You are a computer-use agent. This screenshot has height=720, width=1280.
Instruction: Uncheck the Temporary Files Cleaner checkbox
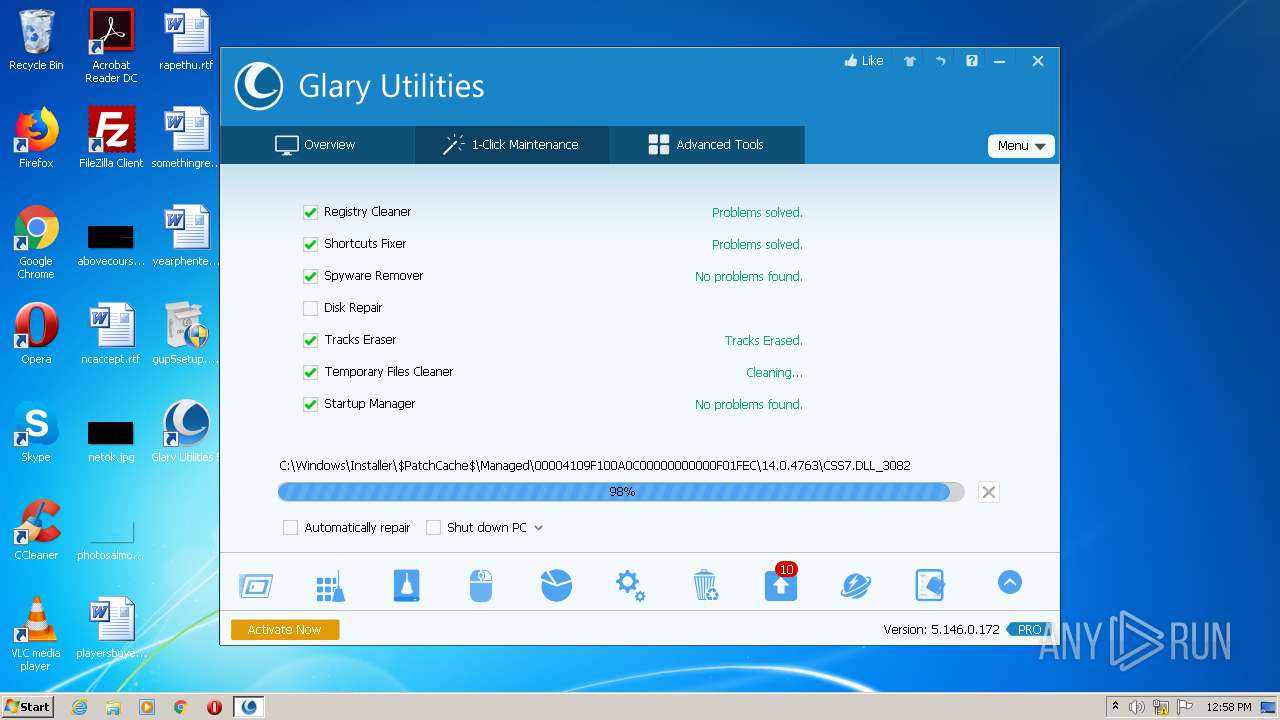(310, 372)
